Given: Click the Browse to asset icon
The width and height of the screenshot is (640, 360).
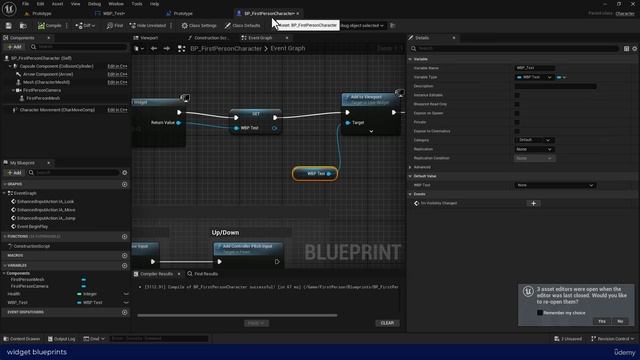Looking at the screenshot, I should tap(23, 26).
